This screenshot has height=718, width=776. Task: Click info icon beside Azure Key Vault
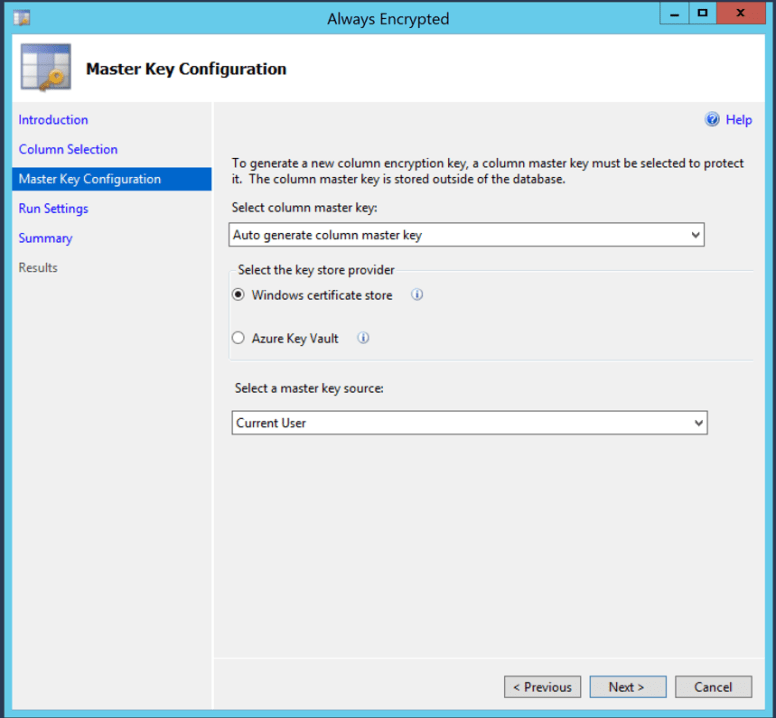tap(363, 338)
